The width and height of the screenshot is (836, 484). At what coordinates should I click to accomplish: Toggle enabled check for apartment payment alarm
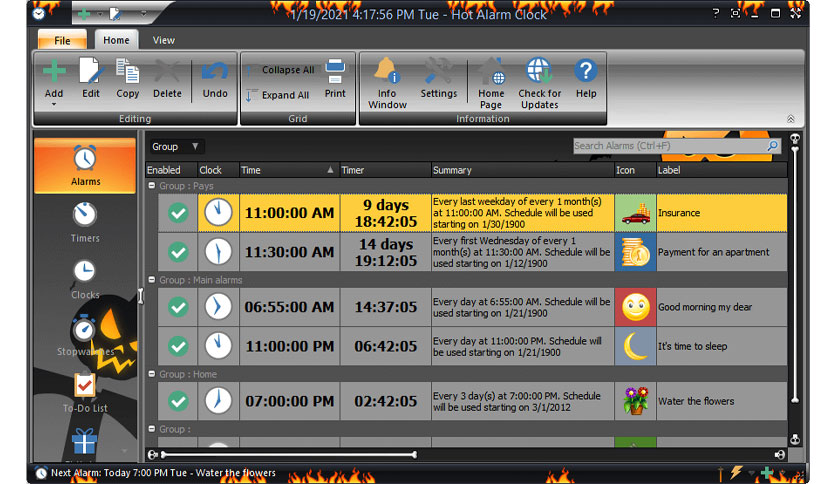178,252
